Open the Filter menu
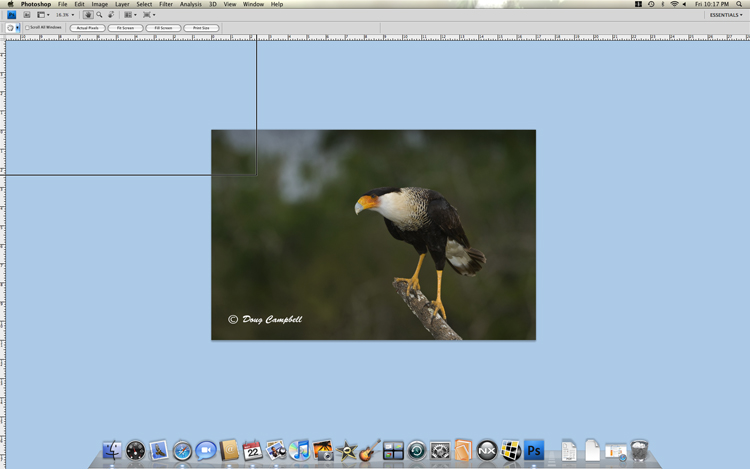 point(166,4)
